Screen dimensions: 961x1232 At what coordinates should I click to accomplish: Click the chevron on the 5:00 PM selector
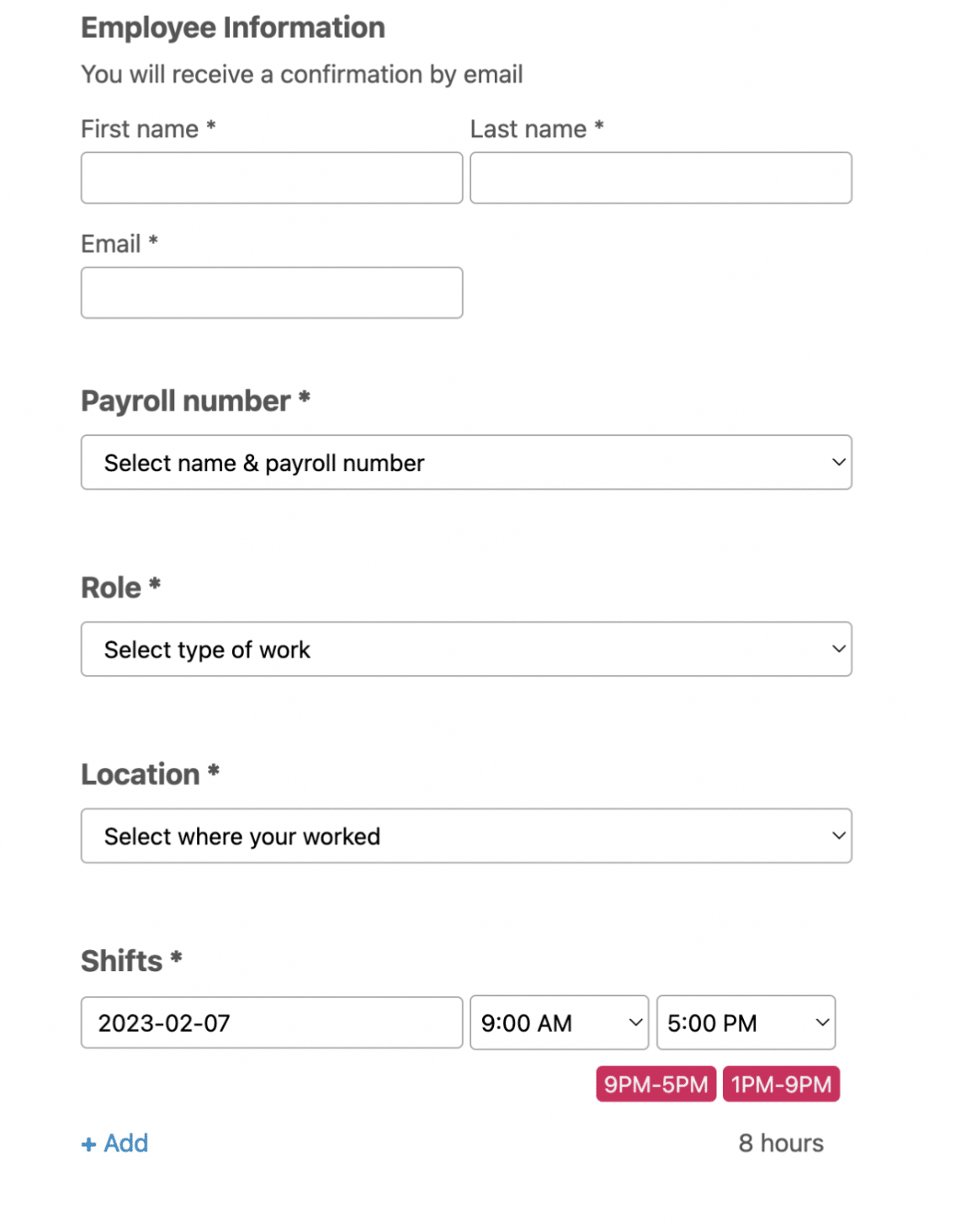[822, 1022]
